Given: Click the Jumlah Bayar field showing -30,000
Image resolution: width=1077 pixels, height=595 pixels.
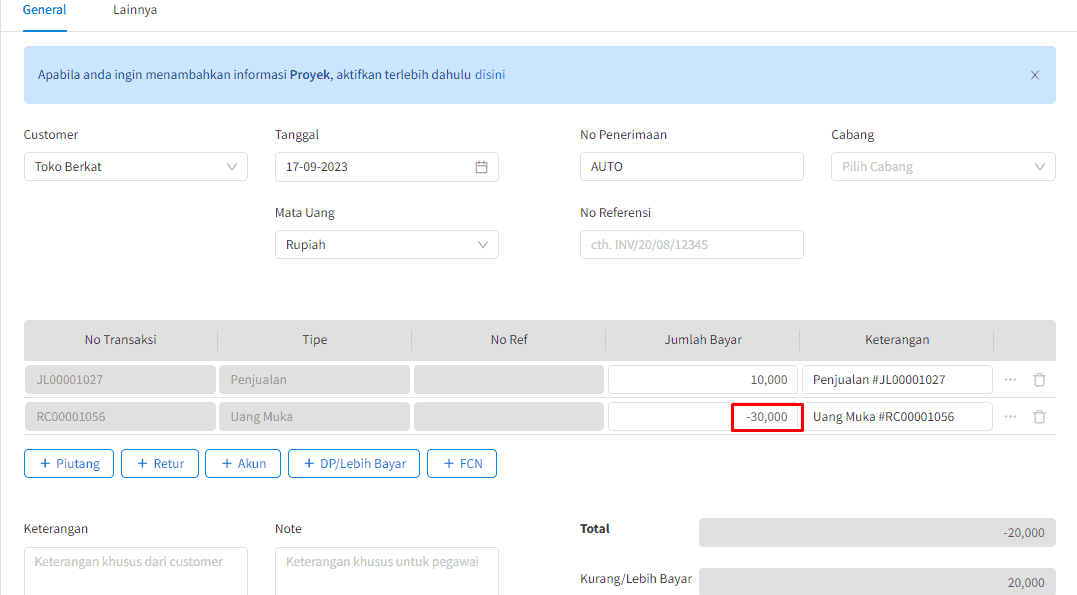Looking at the screenshot, I should [x=703, y=417].
